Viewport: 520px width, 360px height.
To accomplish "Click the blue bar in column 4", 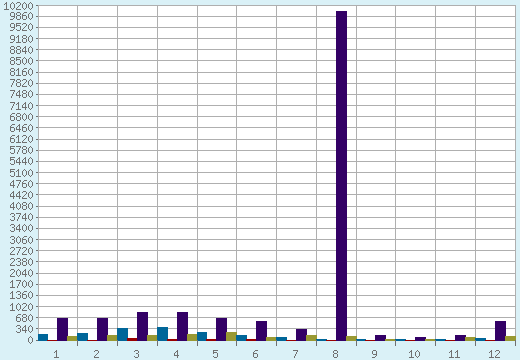I will click(x=162, y=334).
